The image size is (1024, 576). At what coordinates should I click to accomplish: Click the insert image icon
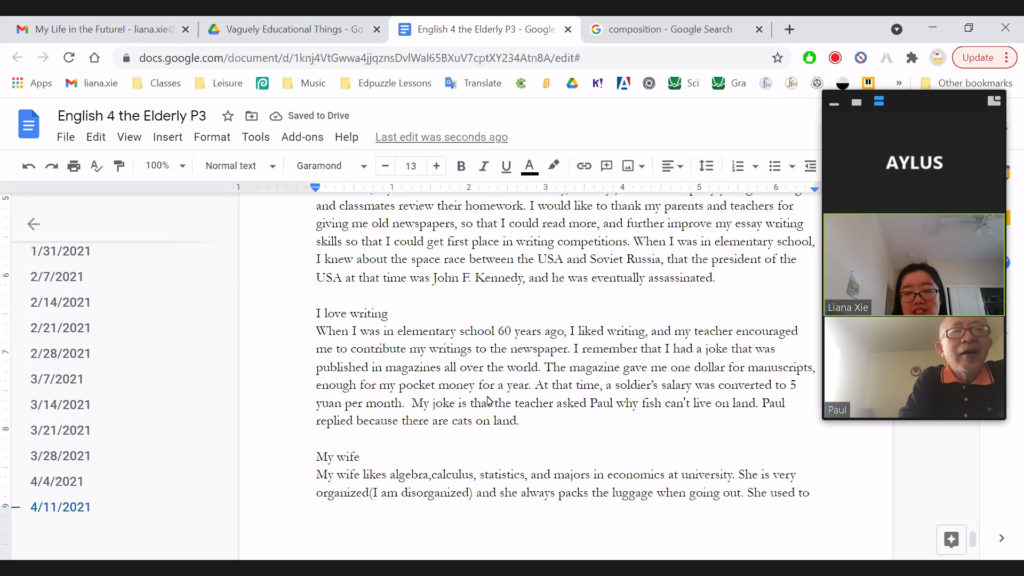(628, 166)
